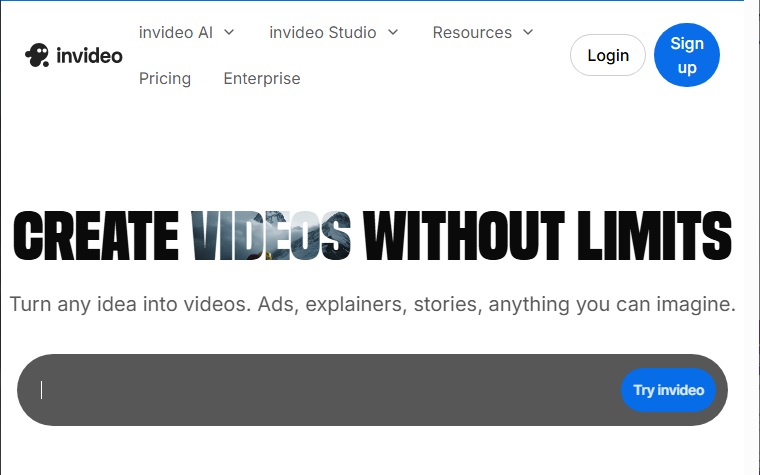The height and width of the screenshot is (475, 760).
Task: Go to the Pricing page
Action: click(165, 79)
